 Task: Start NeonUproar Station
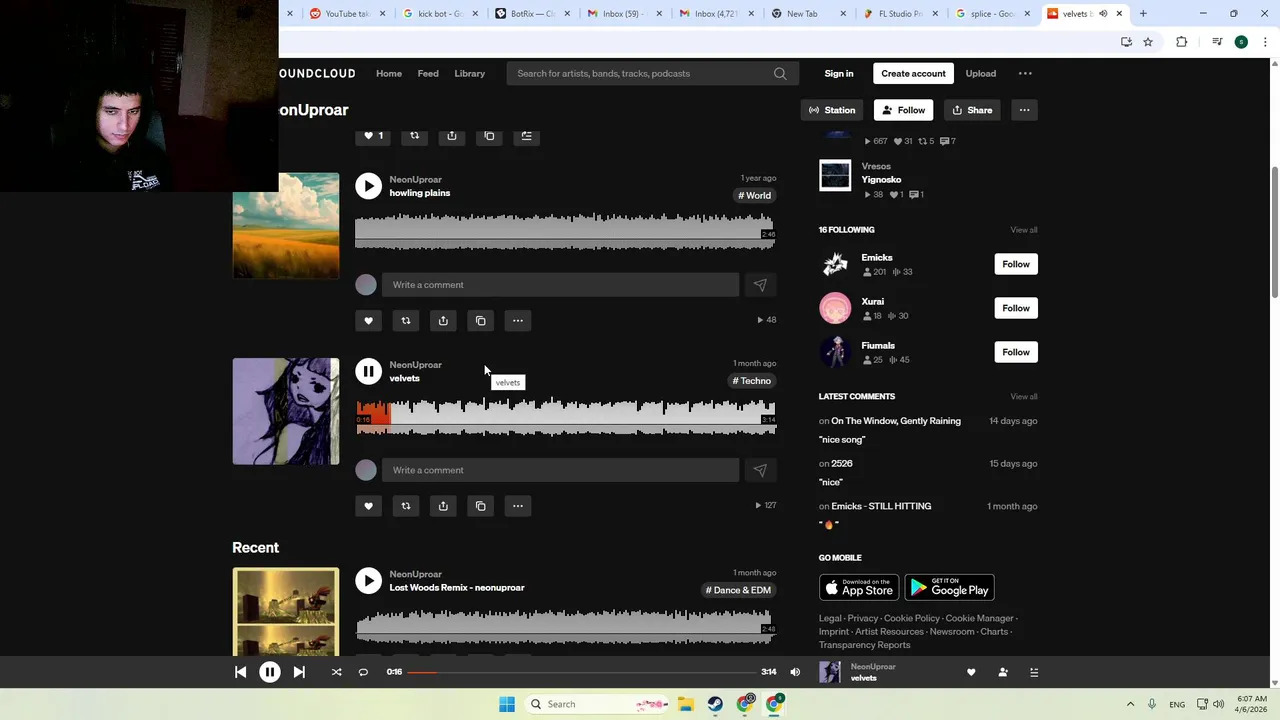point(832,110)
